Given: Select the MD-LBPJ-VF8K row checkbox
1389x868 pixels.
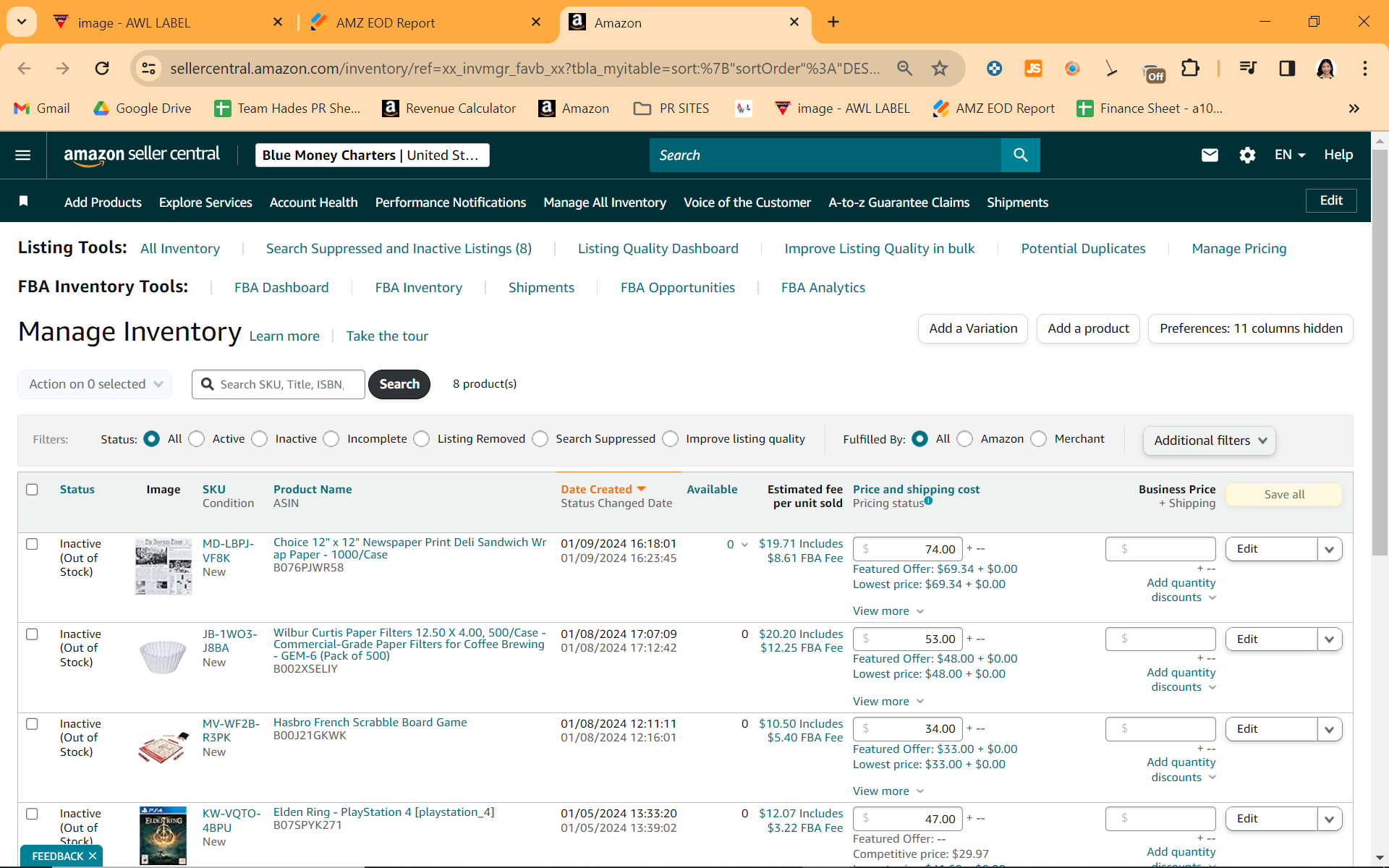Looking at the screenshot, I should pos(32,544).
